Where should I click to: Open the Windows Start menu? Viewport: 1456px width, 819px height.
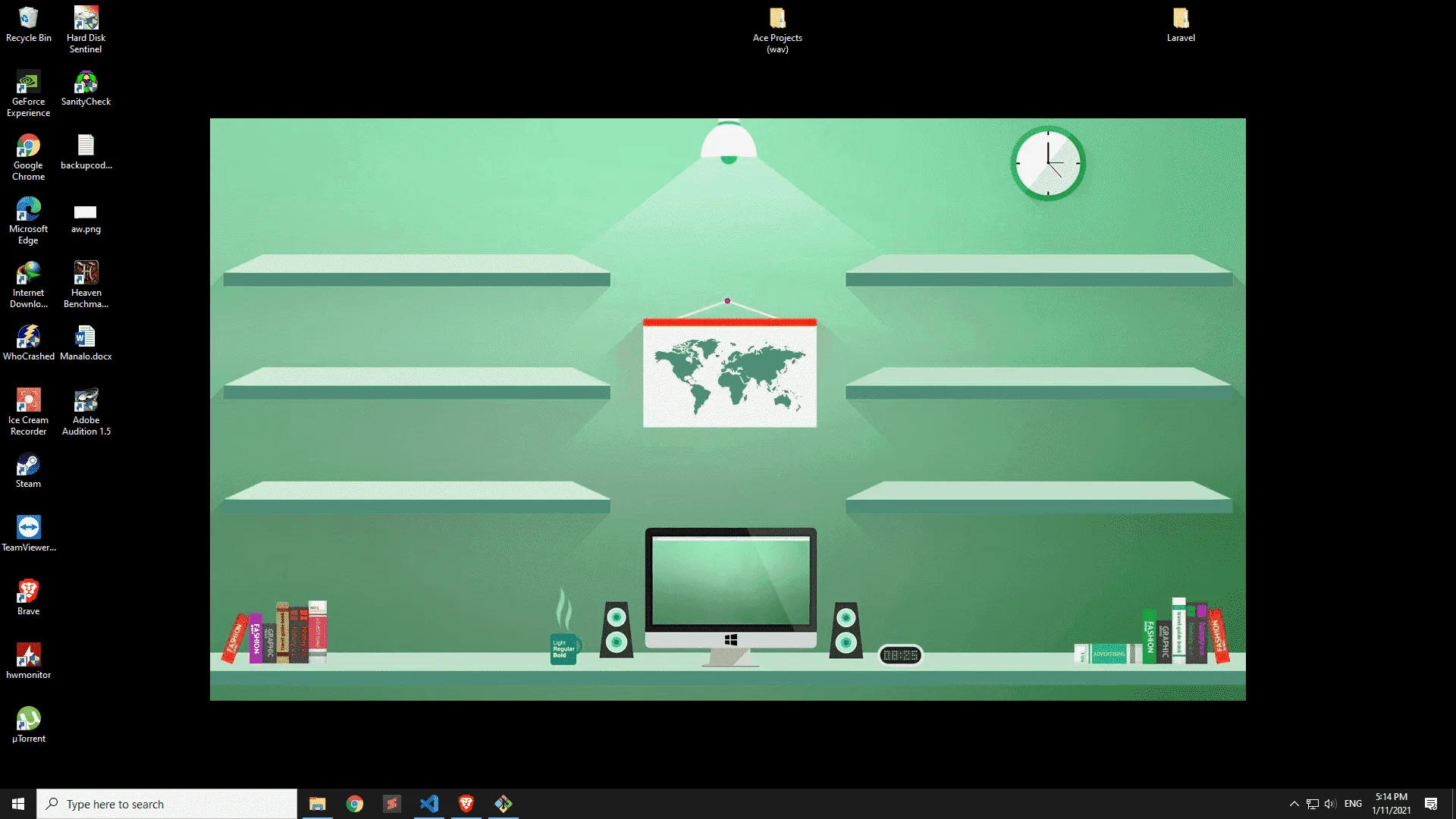point(18,804)
